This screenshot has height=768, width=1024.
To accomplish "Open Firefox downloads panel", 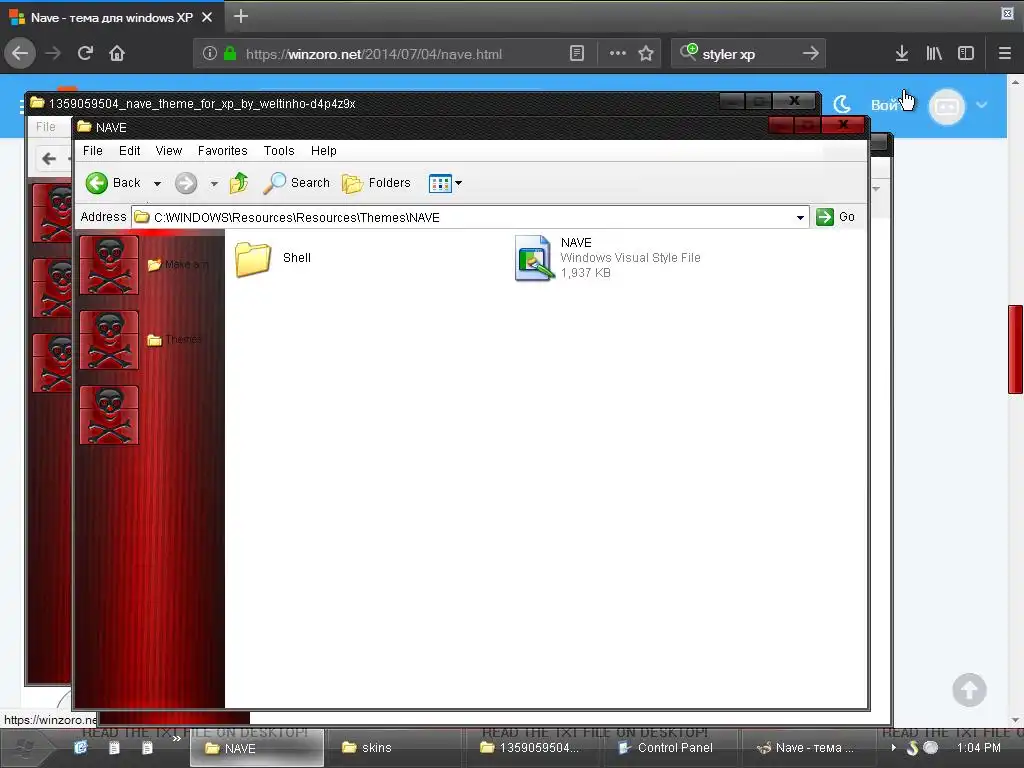I will click(902, 54).
